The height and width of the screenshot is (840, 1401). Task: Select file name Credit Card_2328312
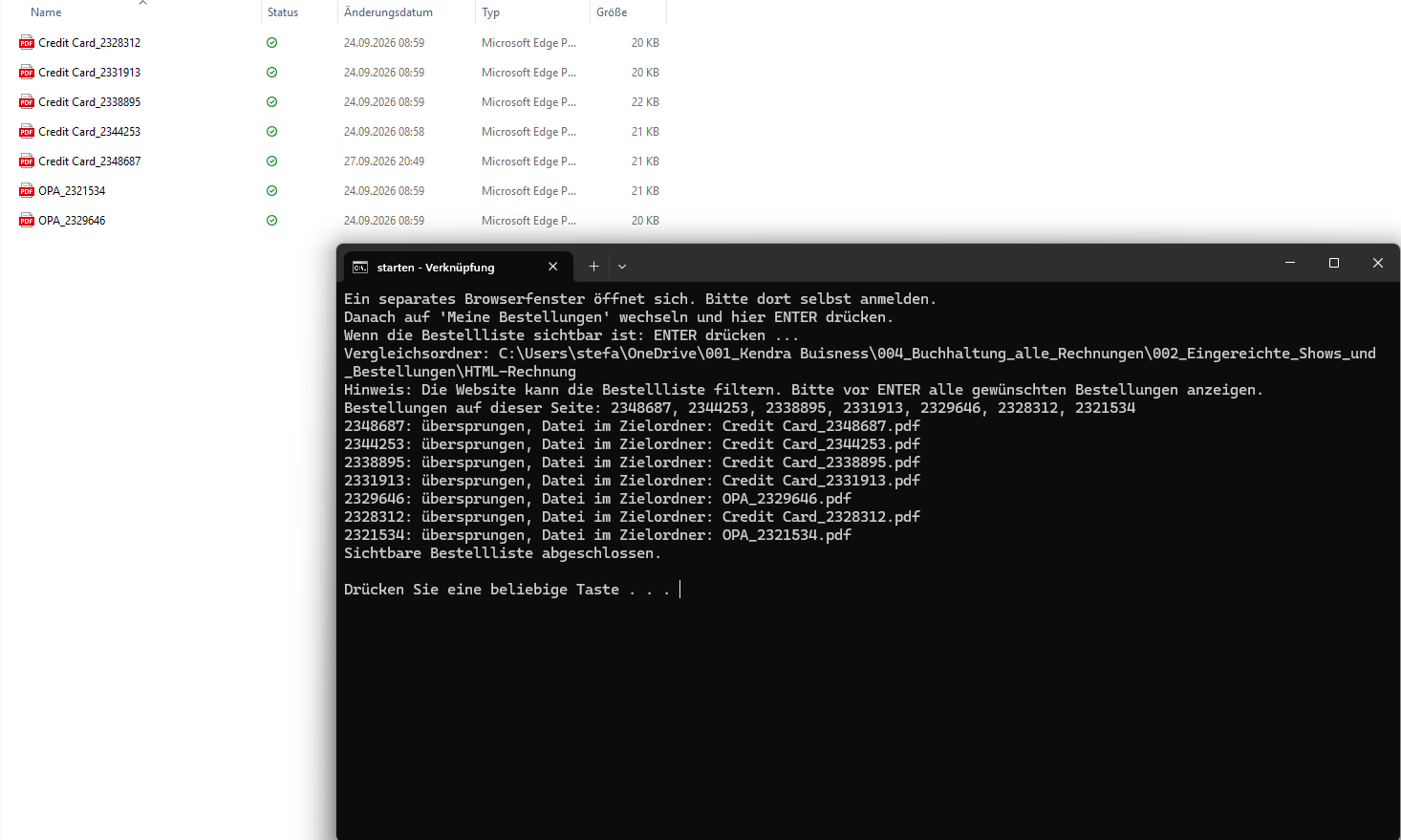tap(90, 43)
